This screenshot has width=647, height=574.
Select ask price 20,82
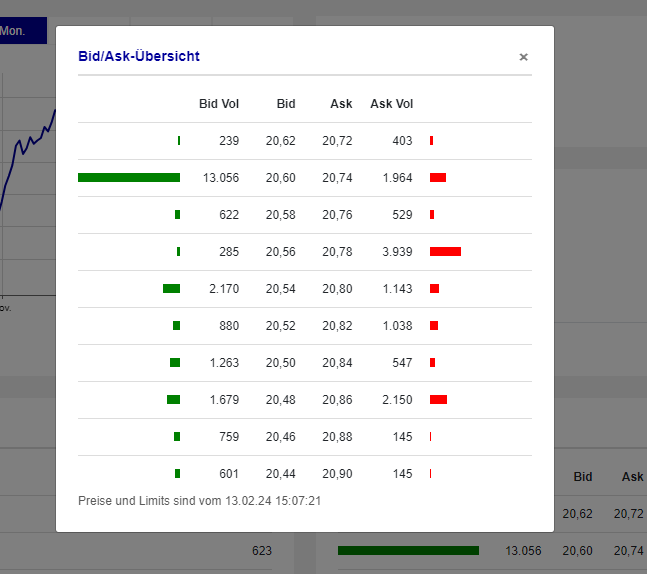pos(337,326)
